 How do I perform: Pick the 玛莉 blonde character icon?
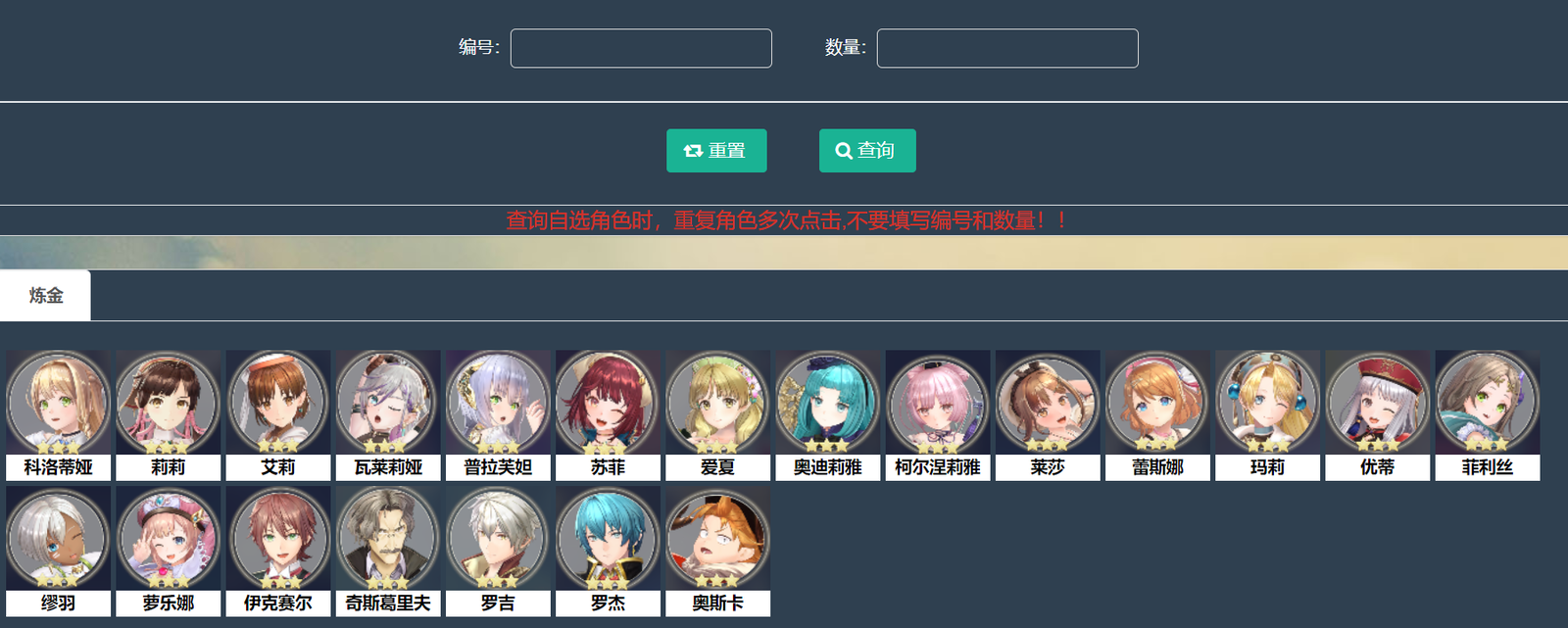[1267, 415]
